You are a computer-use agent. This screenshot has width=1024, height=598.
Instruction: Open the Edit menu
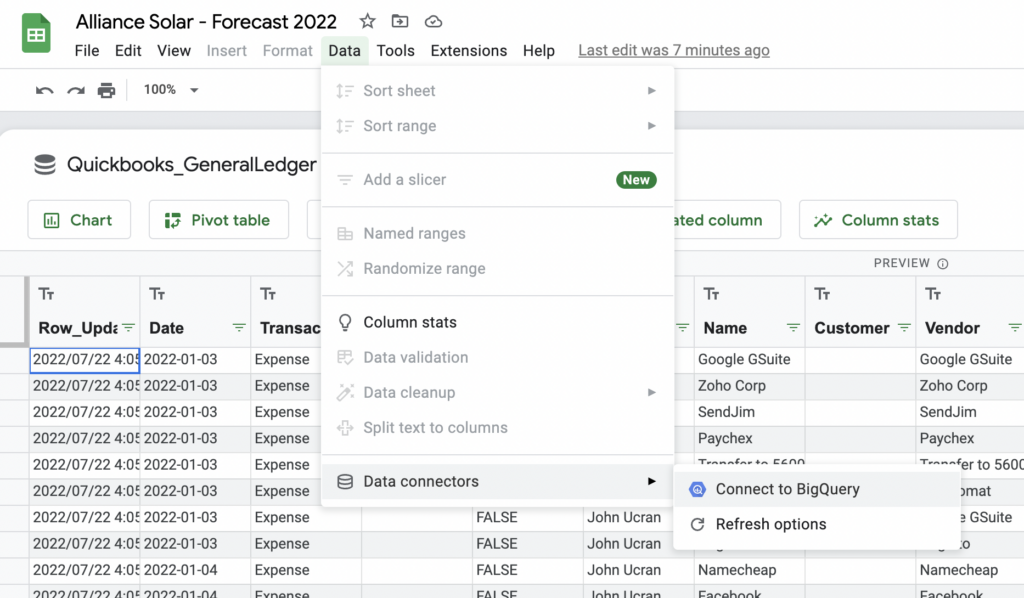[x=128, y=51]
